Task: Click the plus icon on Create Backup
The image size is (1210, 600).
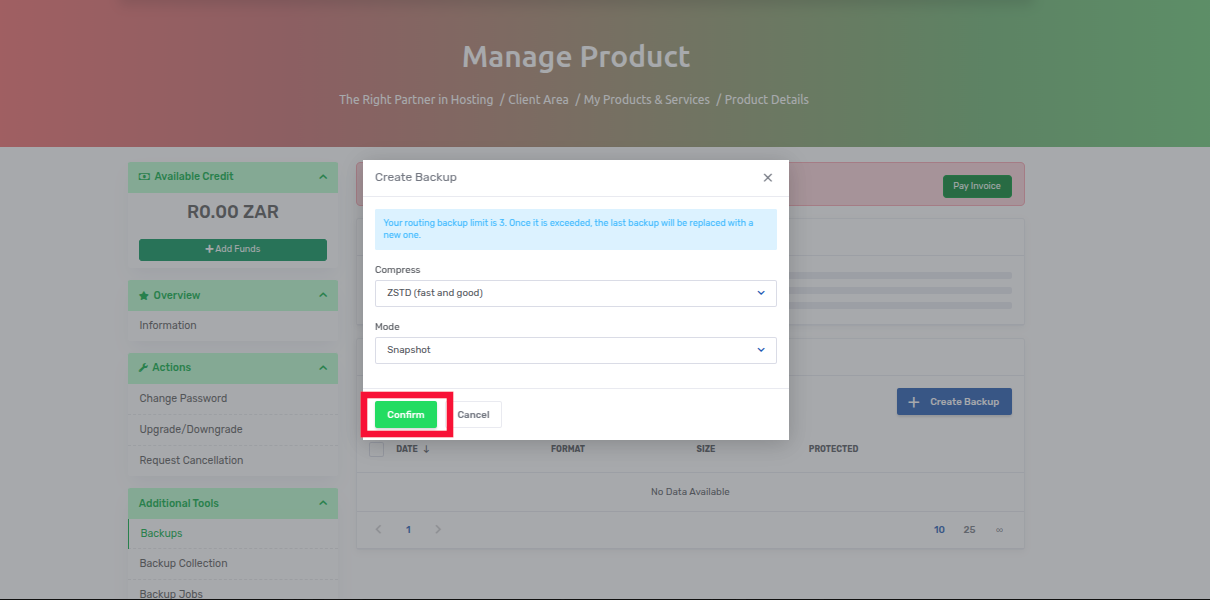Action: (x=913, y=401)
